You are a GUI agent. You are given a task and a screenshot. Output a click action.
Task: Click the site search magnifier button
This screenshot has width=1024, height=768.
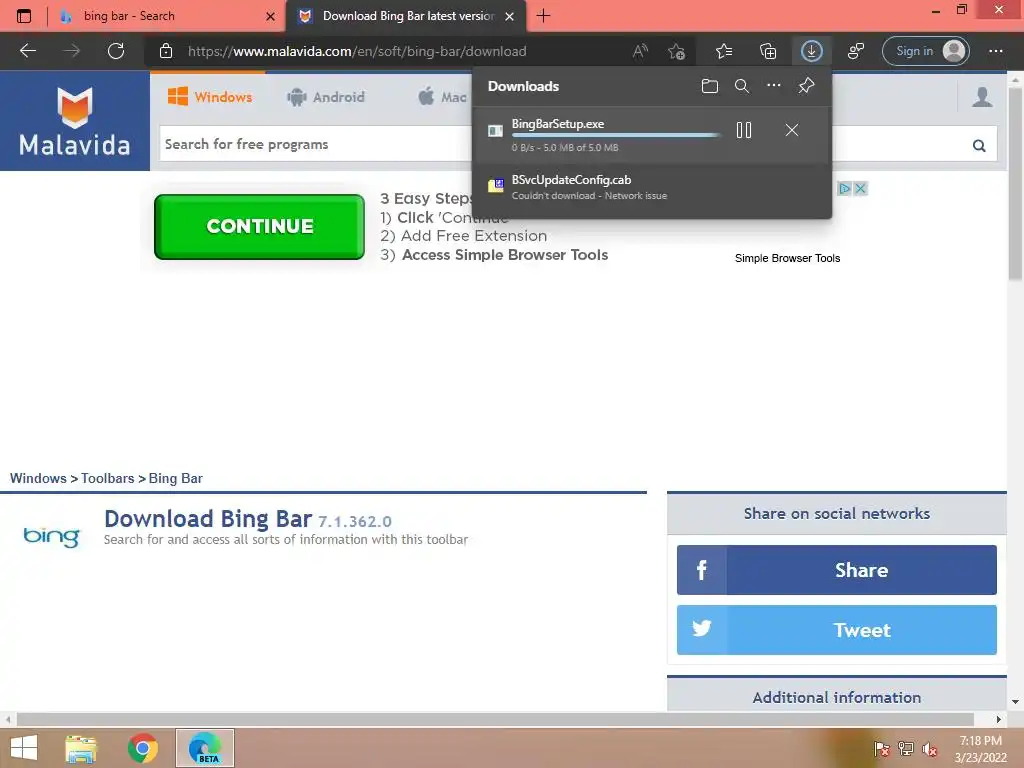tap(979, 145)
